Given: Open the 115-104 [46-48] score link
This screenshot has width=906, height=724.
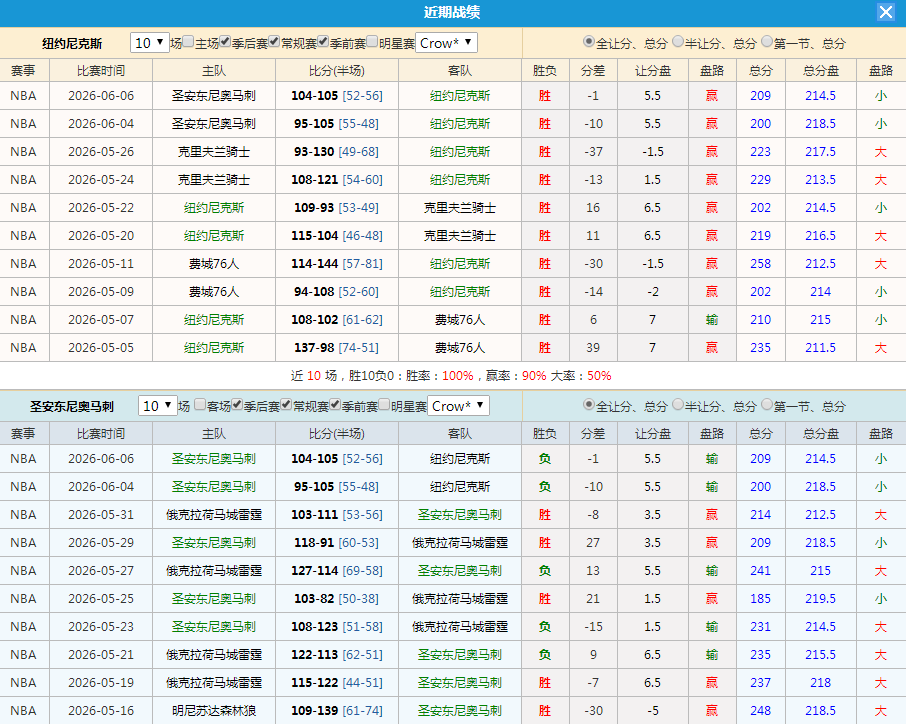Looking at the screenshot, I should point(337,236).
